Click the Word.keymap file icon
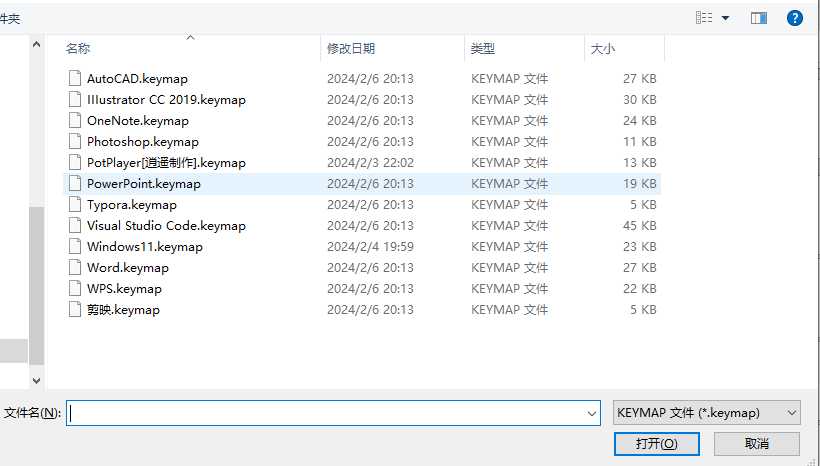 pos(75,267)
